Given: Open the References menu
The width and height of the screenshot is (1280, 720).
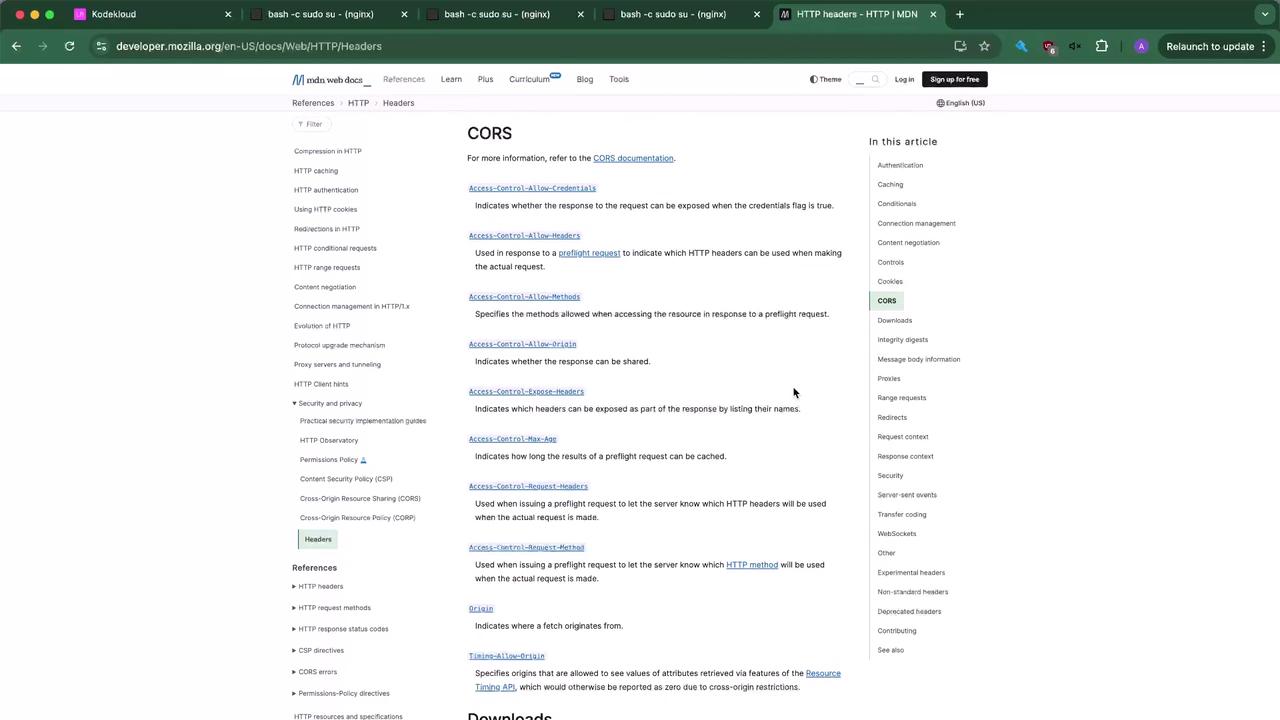Looking at the screenshot, I should pyautogui.click(x=404, y=79).
